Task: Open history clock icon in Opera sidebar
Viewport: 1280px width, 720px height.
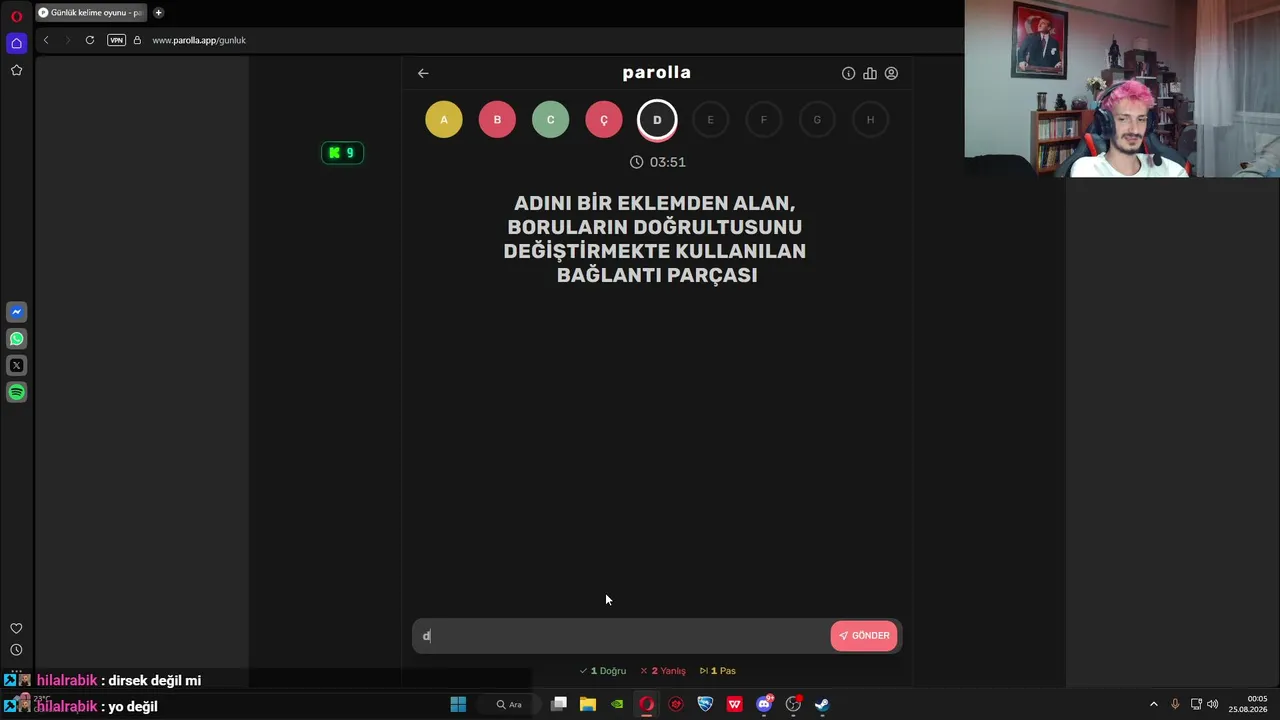Action: coord(16,650)
